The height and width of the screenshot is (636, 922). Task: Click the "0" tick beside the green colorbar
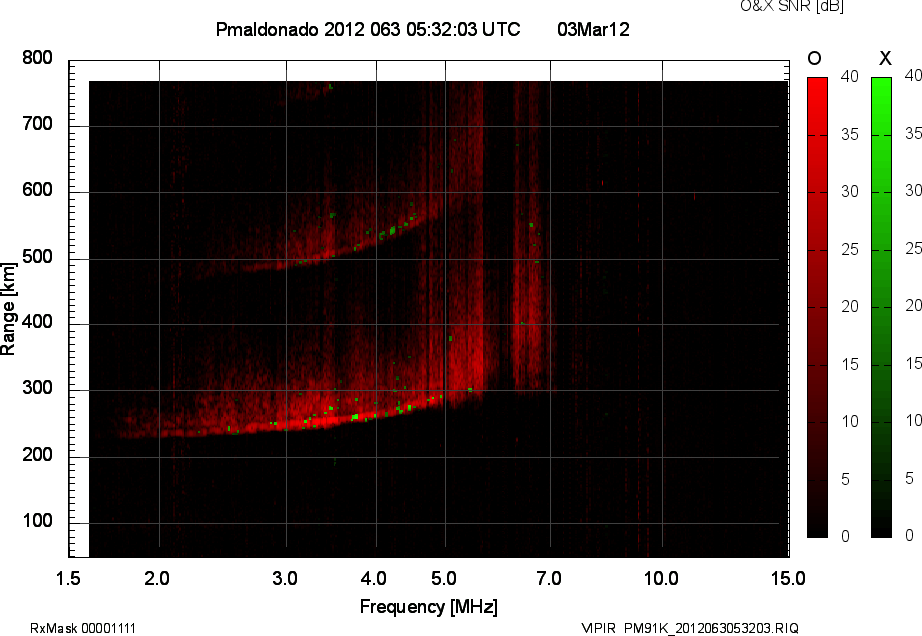(910, 535)
